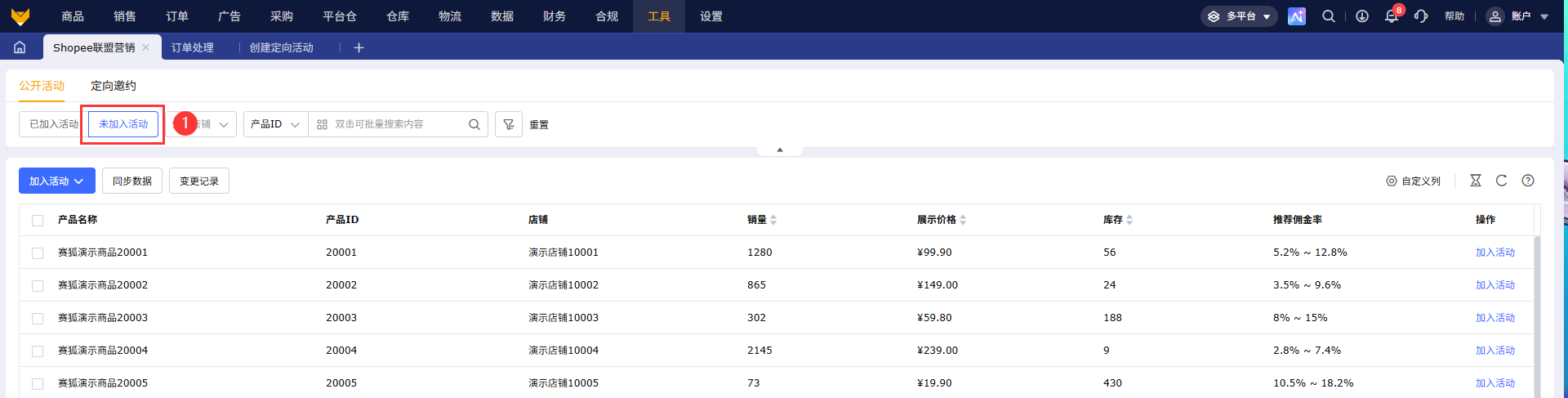Check row 赛狐演示商品20002
Viewport: 1568px width, 398px height.
tap(38, 286)
